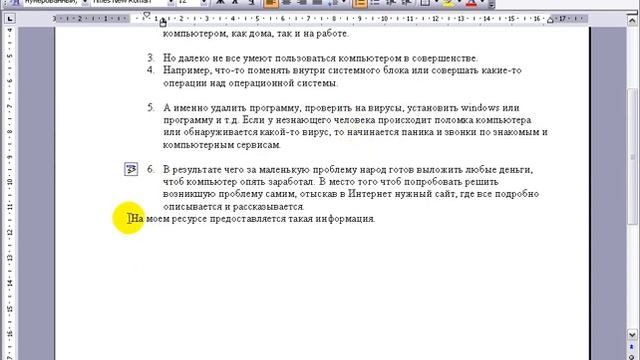Click the list number "6."
640x360 pixels.
[x=151, y=169]
